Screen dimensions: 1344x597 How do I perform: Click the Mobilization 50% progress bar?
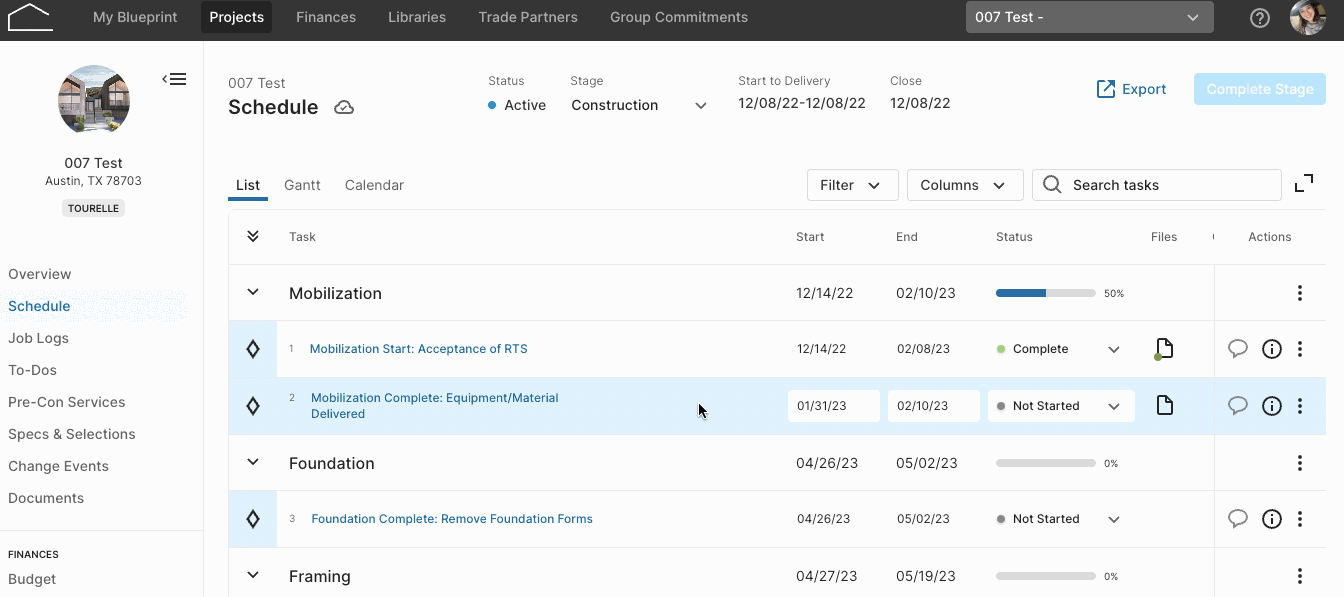click(1046, 293)
